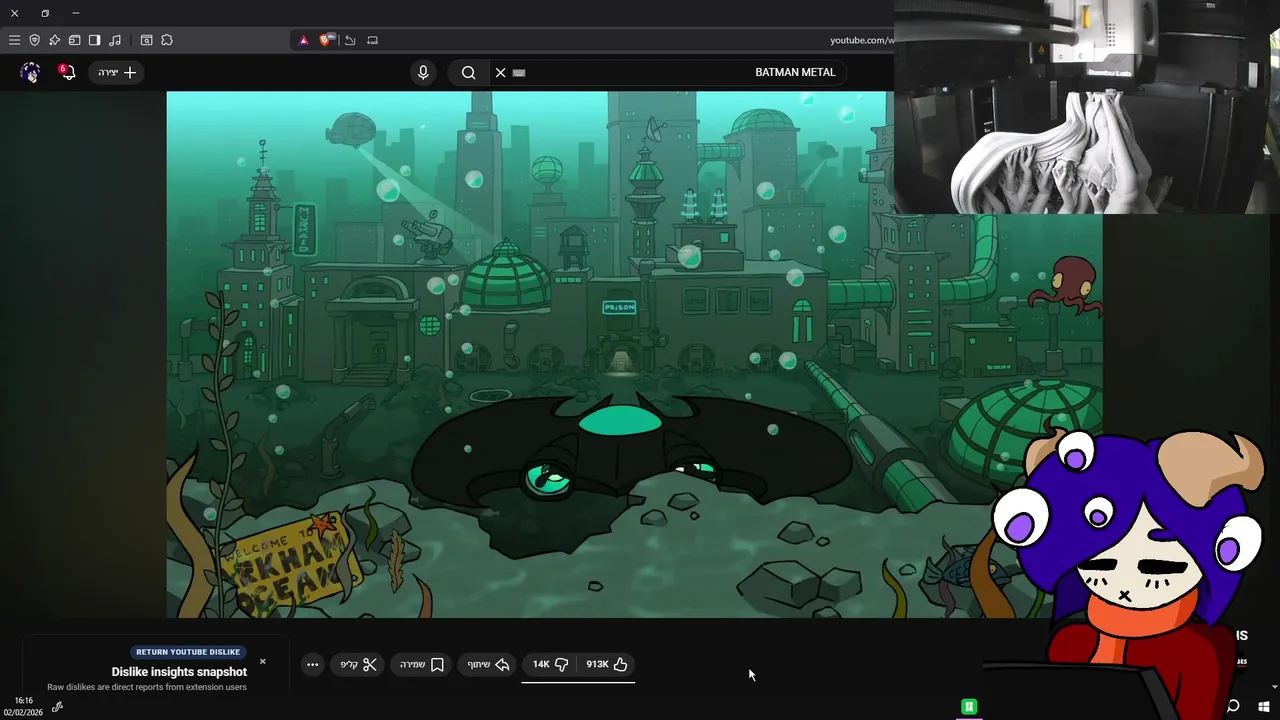
Task: Open the Brave Shields lion icon
Action: click(x=326, y=40)
